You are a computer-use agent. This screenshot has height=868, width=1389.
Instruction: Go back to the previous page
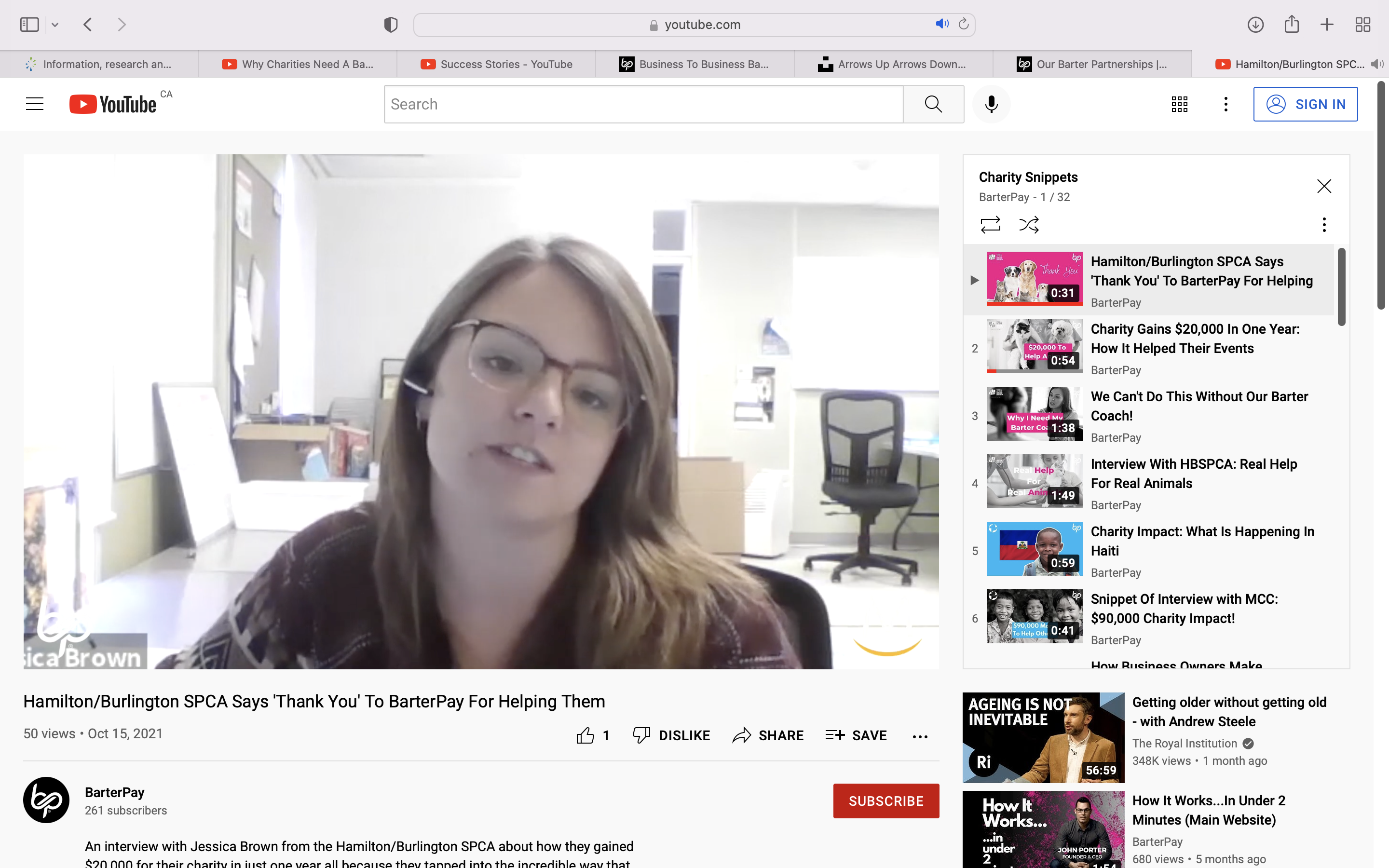(88, 25)
